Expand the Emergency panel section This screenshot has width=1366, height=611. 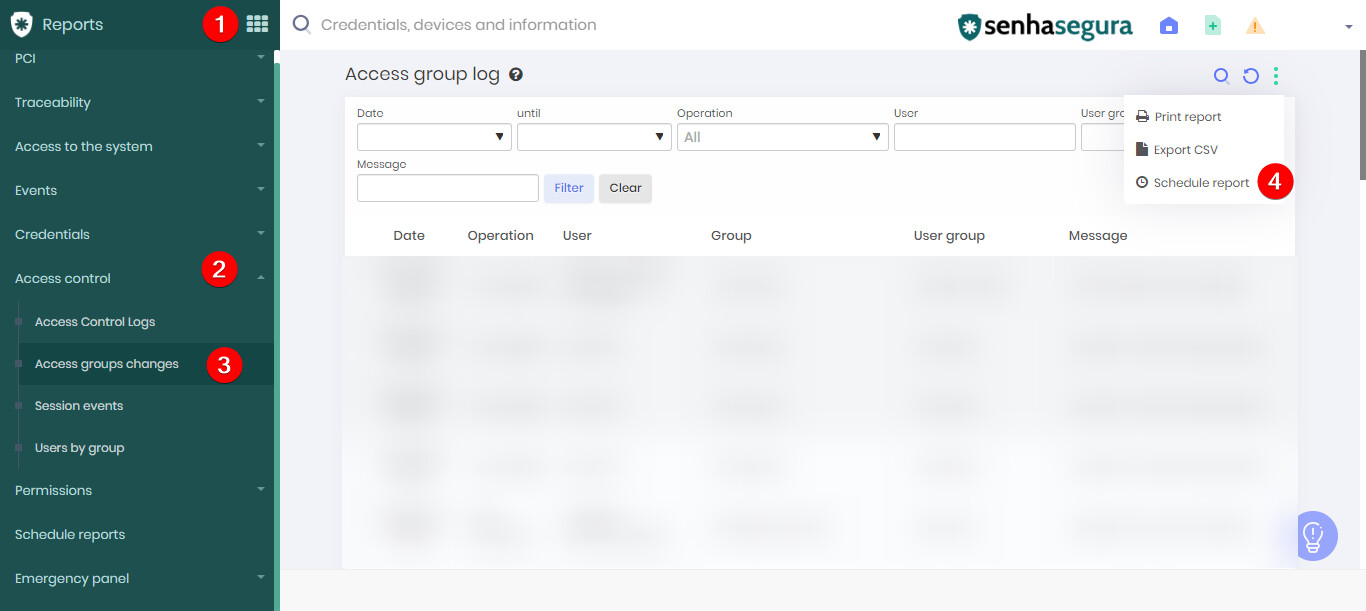click(x=137, y=578)
